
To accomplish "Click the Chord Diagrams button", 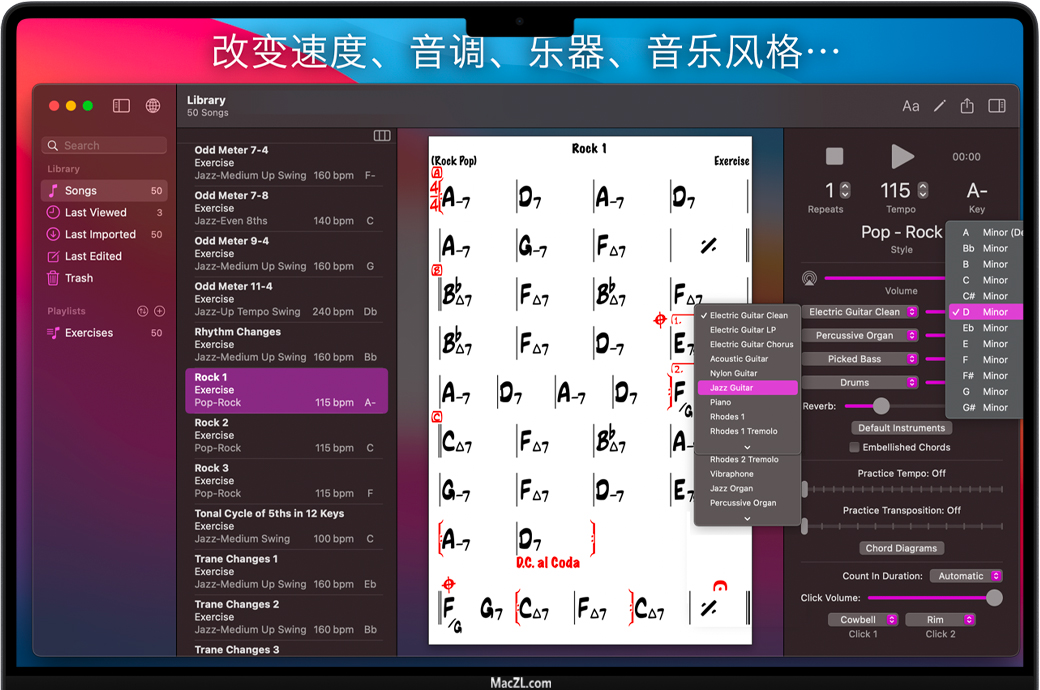I will (x=901, y=548).
